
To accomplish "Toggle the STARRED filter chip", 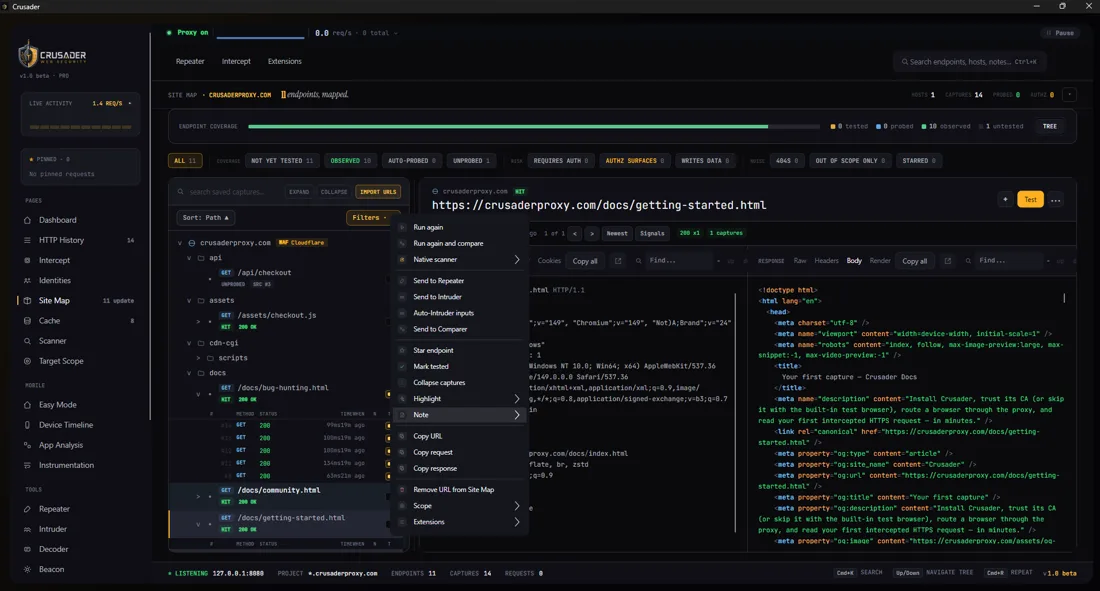I will pyautogui.click(x=919, y=161).
